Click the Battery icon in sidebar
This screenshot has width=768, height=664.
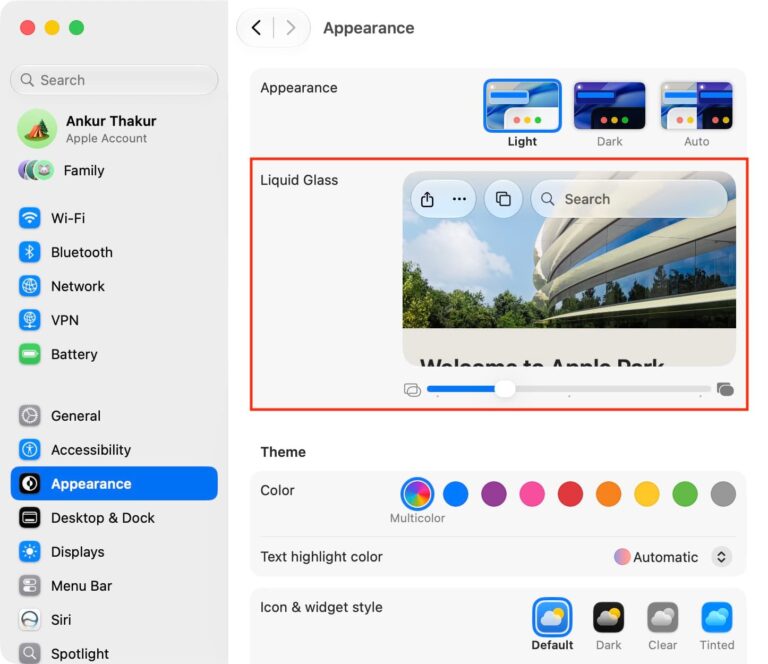pos(29,354)
